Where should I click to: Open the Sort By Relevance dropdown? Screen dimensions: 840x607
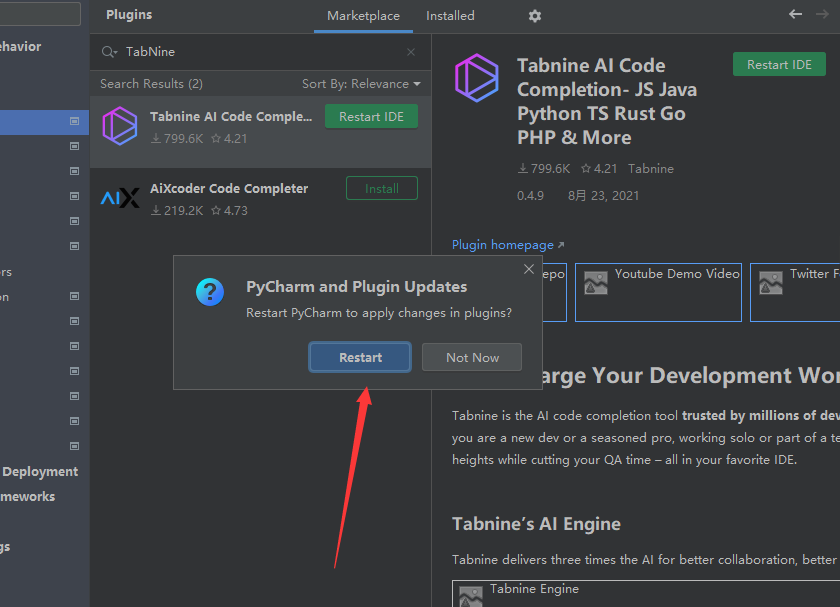(x=361, y=84)
